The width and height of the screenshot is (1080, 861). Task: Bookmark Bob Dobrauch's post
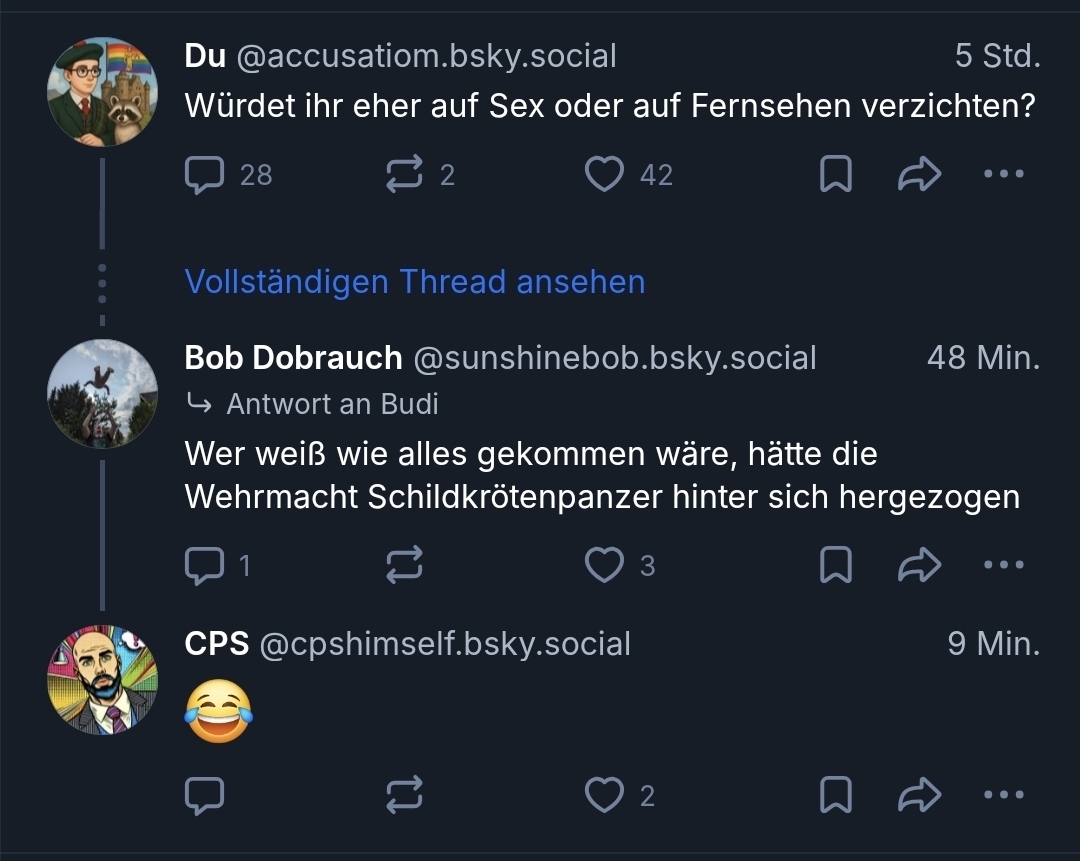[x=835, y=566]
